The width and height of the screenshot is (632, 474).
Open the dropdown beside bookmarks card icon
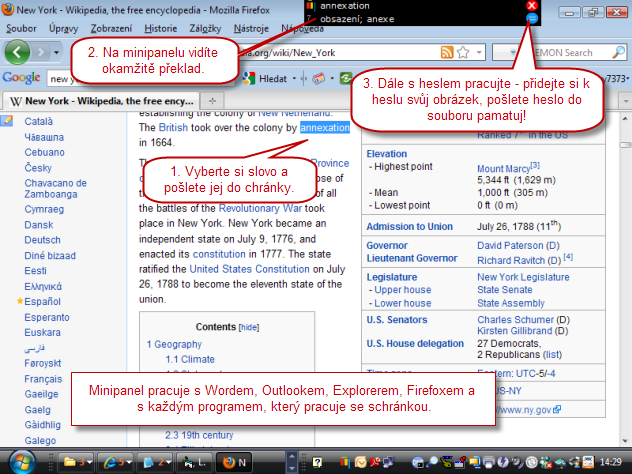click(x=332, y=79)
